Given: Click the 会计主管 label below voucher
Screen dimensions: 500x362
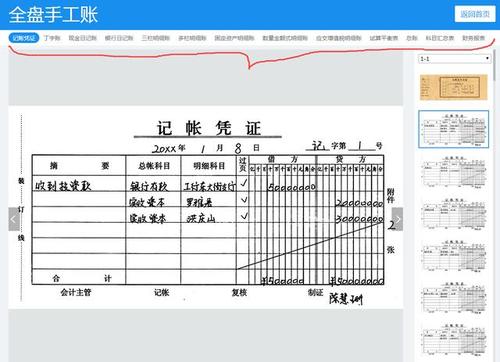Looking at the screenshot, I should pyautogui.click(x=76, y=292).
